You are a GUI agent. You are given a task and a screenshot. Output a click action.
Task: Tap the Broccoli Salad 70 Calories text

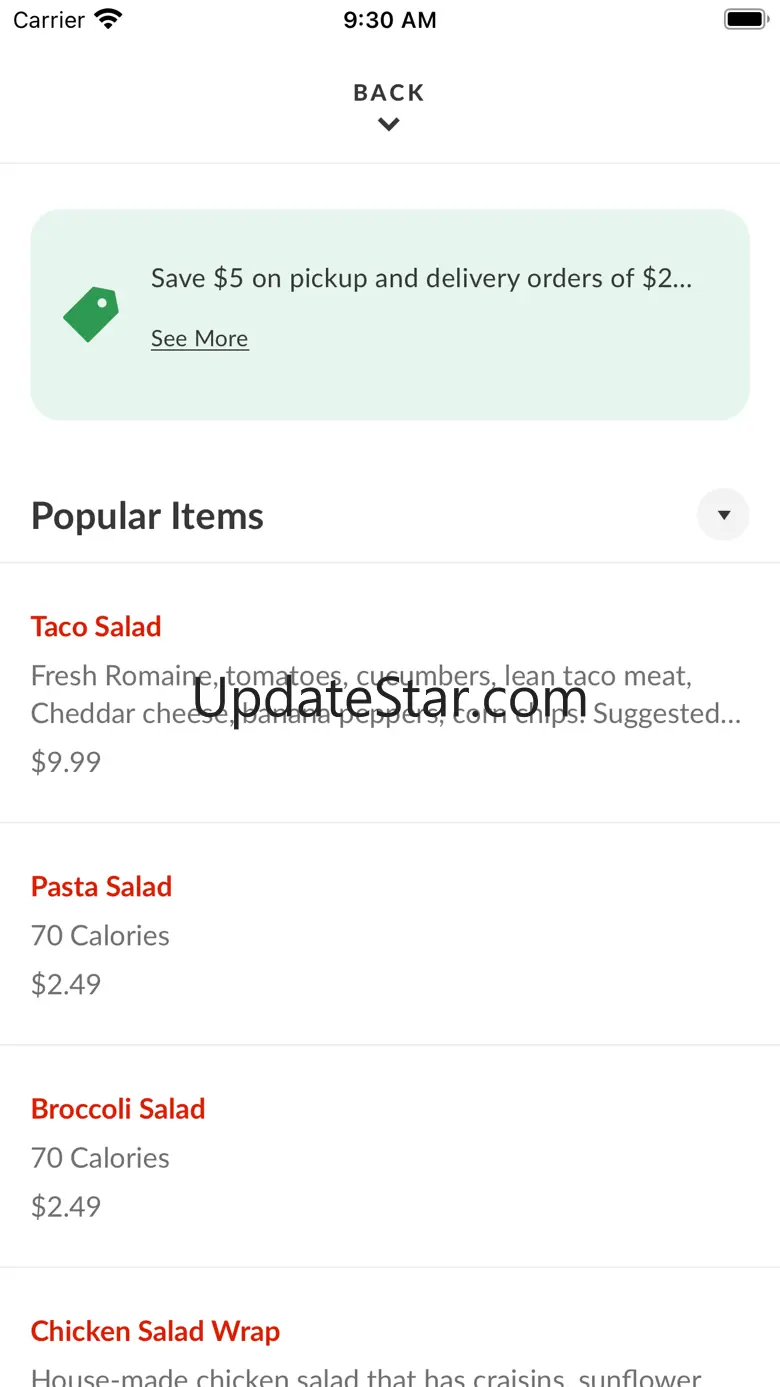100,1158
